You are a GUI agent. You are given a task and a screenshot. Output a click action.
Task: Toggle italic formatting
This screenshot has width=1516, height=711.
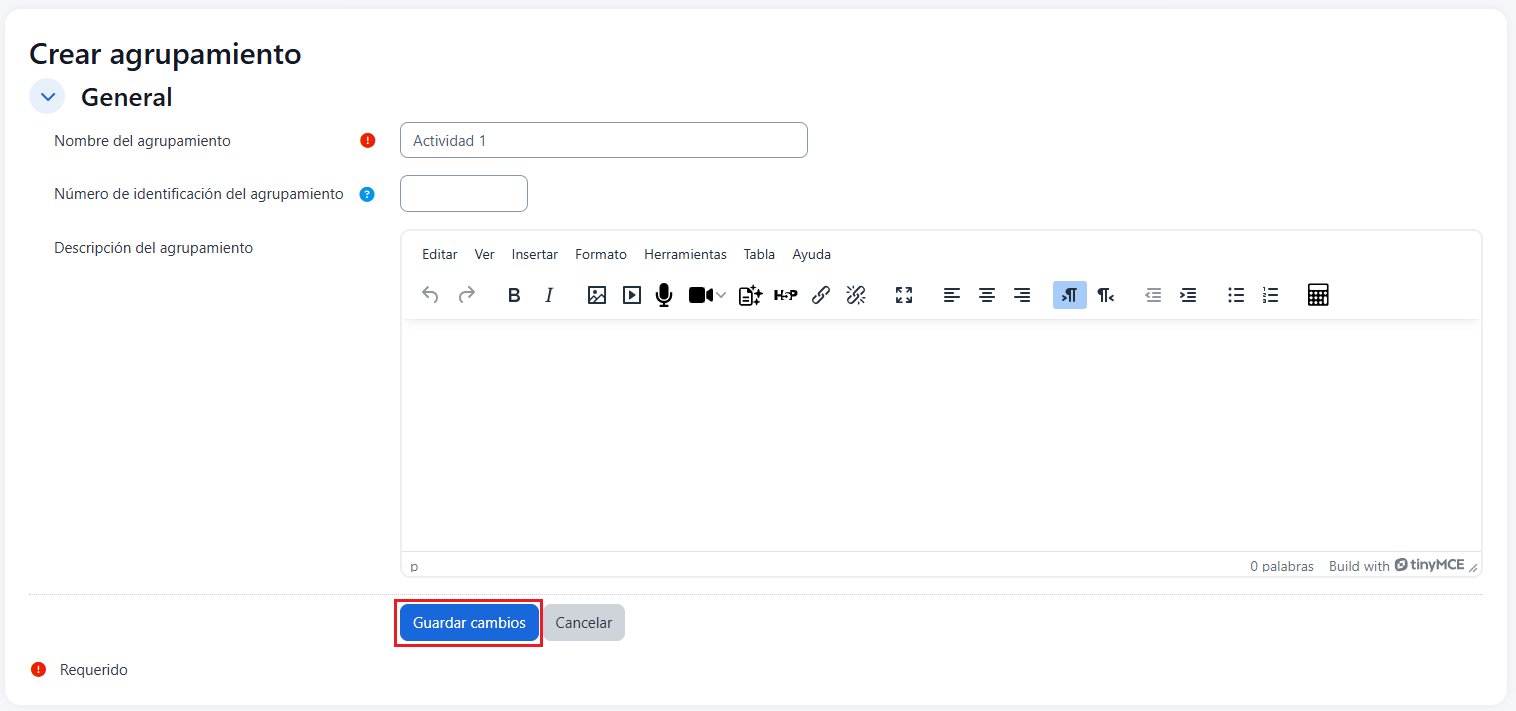click(548, 295)
